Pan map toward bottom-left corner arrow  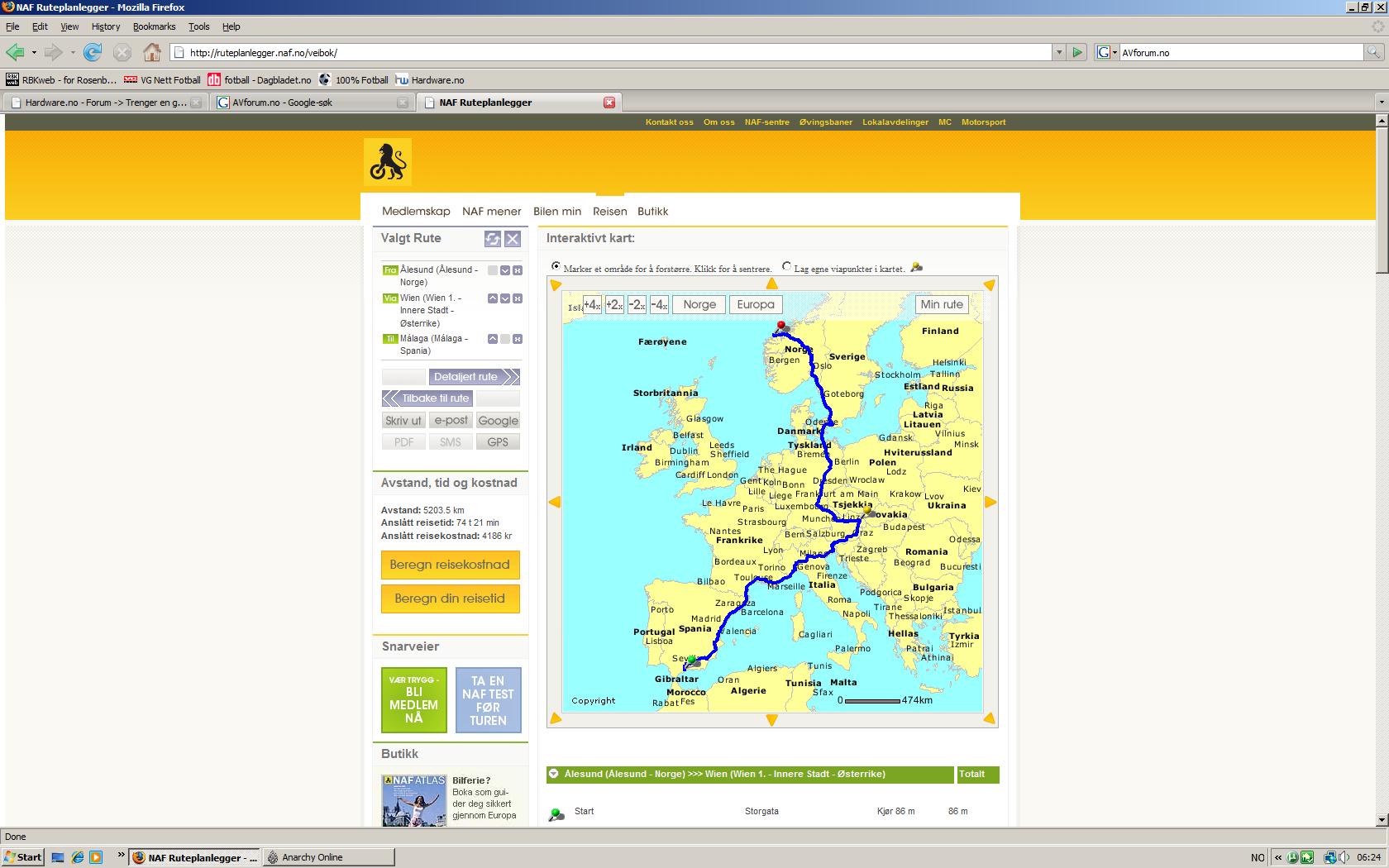(x=556, y=718)
